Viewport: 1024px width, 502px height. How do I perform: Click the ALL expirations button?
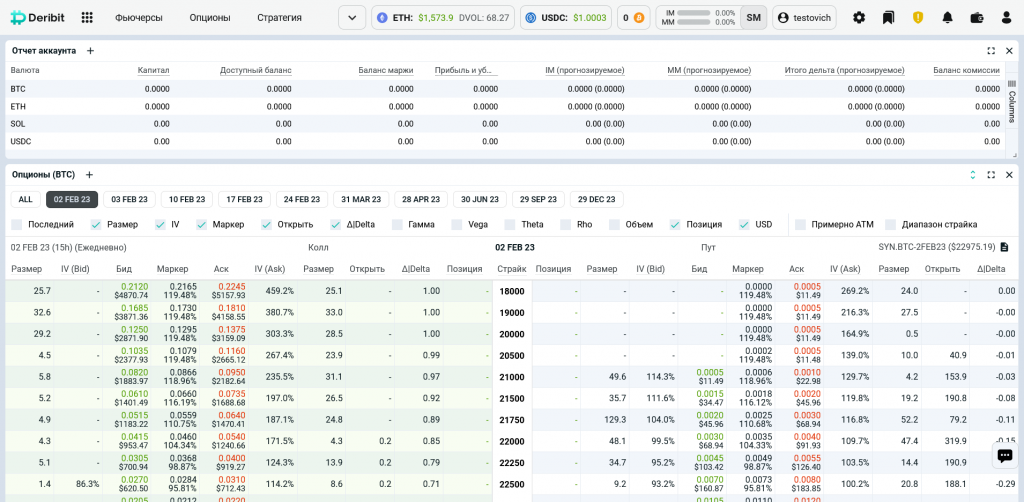point(25,199)
